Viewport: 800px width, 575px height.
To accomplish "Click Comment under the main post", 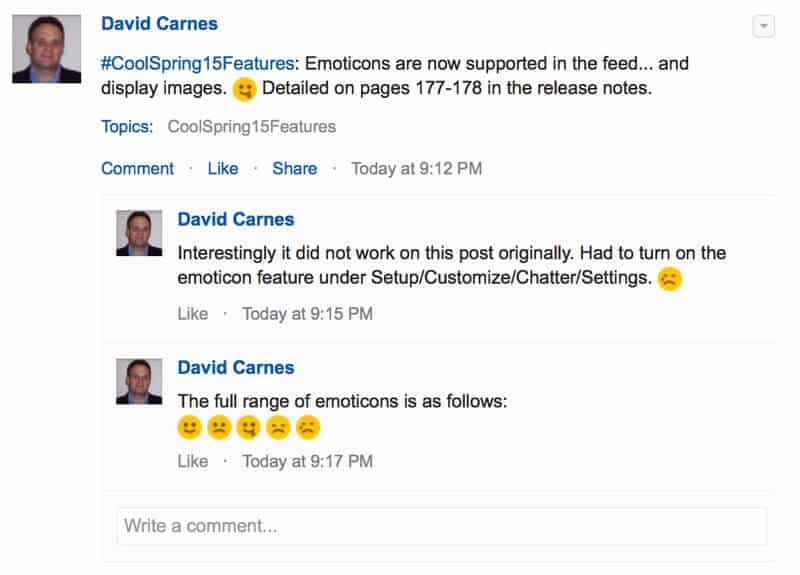I will [x=138, y=168].
